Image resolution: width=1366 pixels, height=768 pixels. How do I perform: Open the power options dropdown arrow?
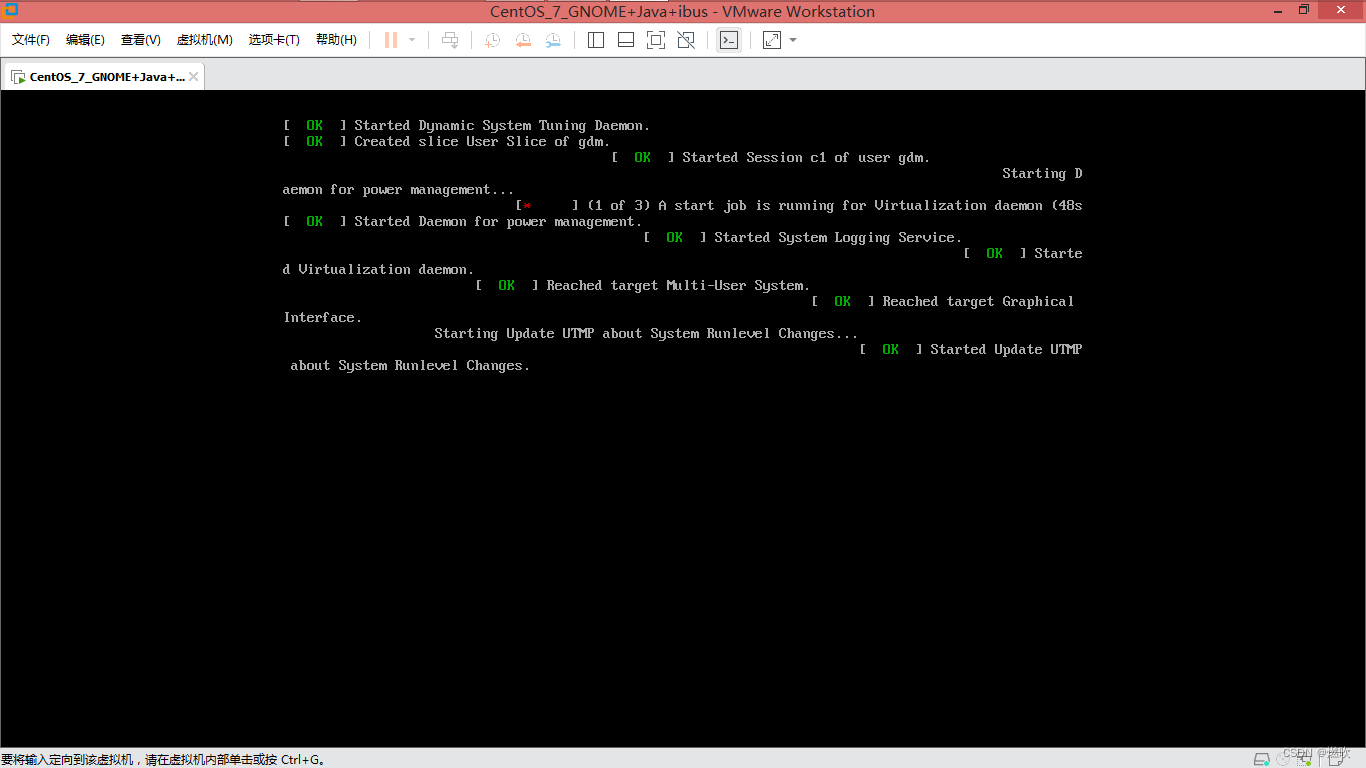coord(412,40)
